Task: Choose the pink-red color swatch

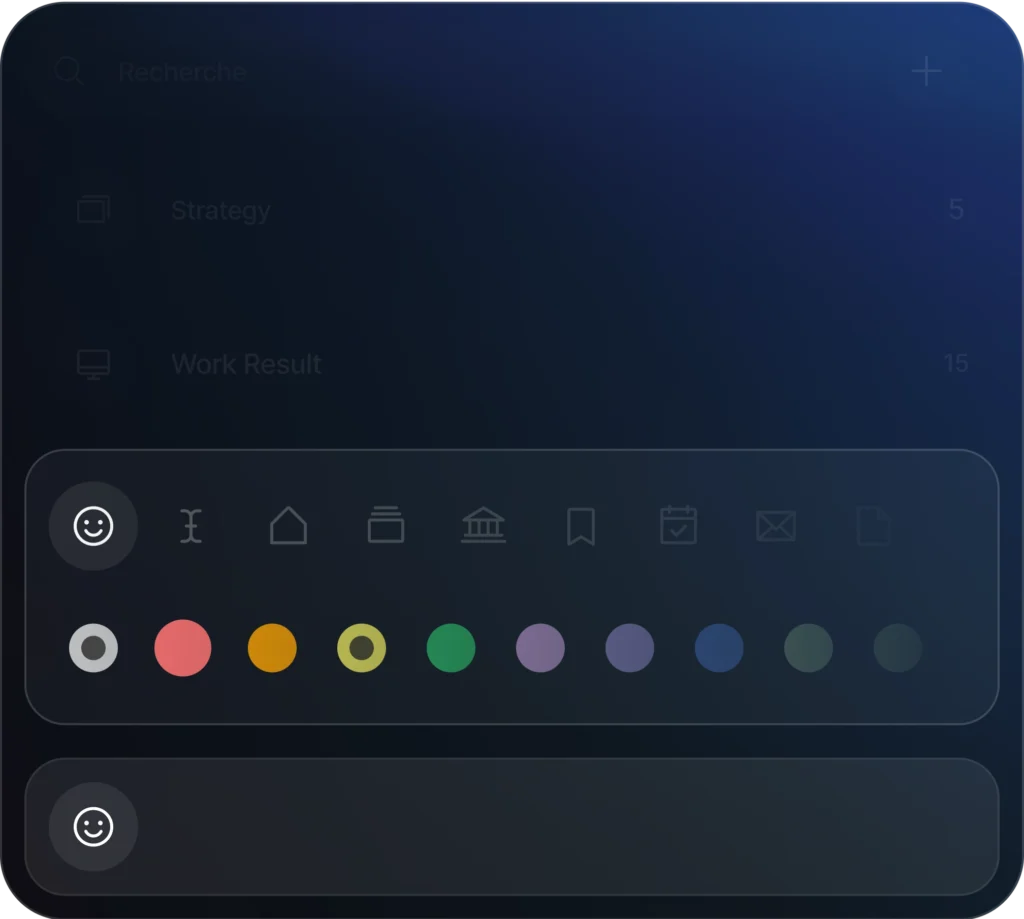Action: click(x=183, y=648)
